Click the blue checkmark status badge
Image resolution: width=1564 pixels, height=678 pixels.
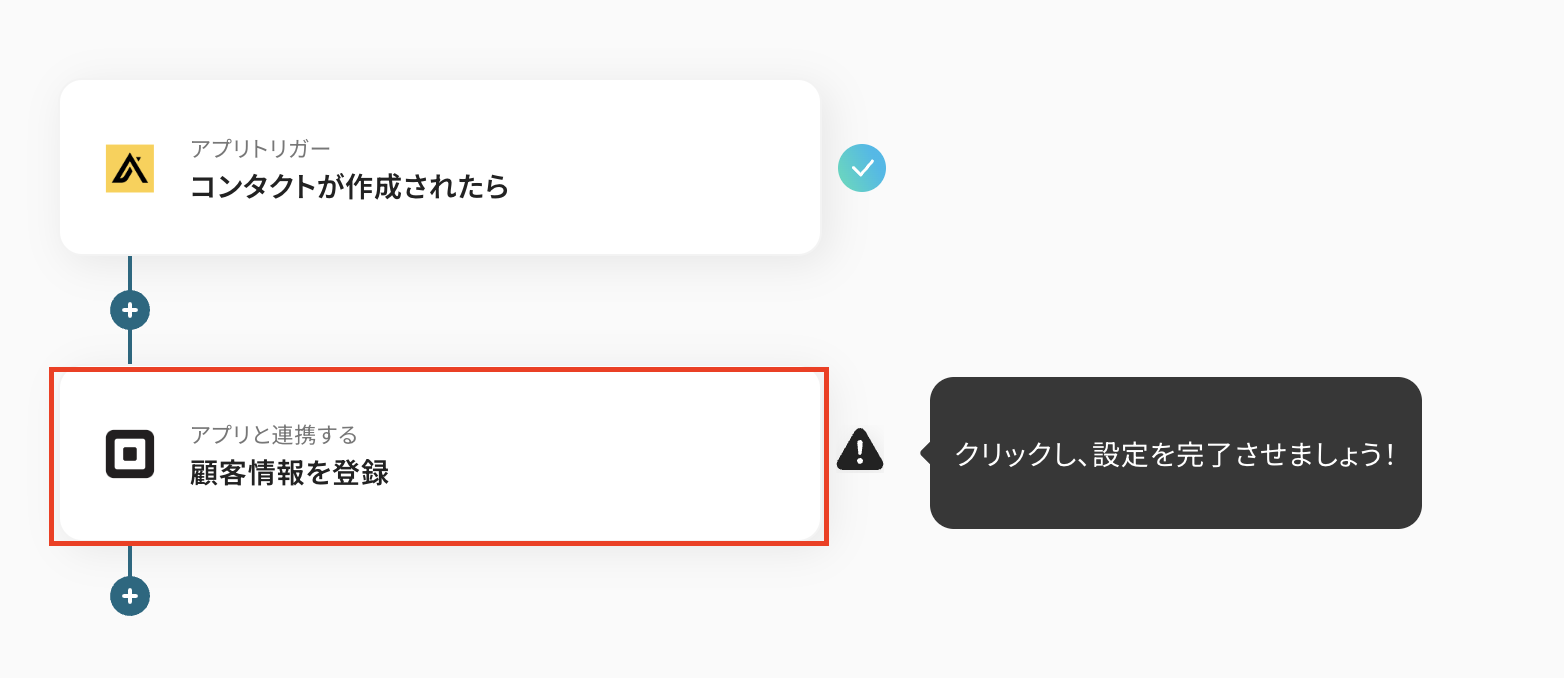[862, 168]
